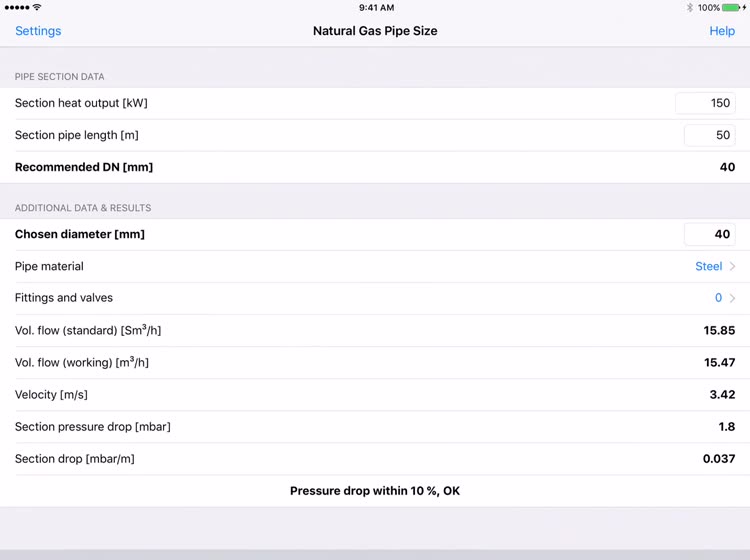Select the Steel pipe material value

pyautogui.click(x=708, y=266)
